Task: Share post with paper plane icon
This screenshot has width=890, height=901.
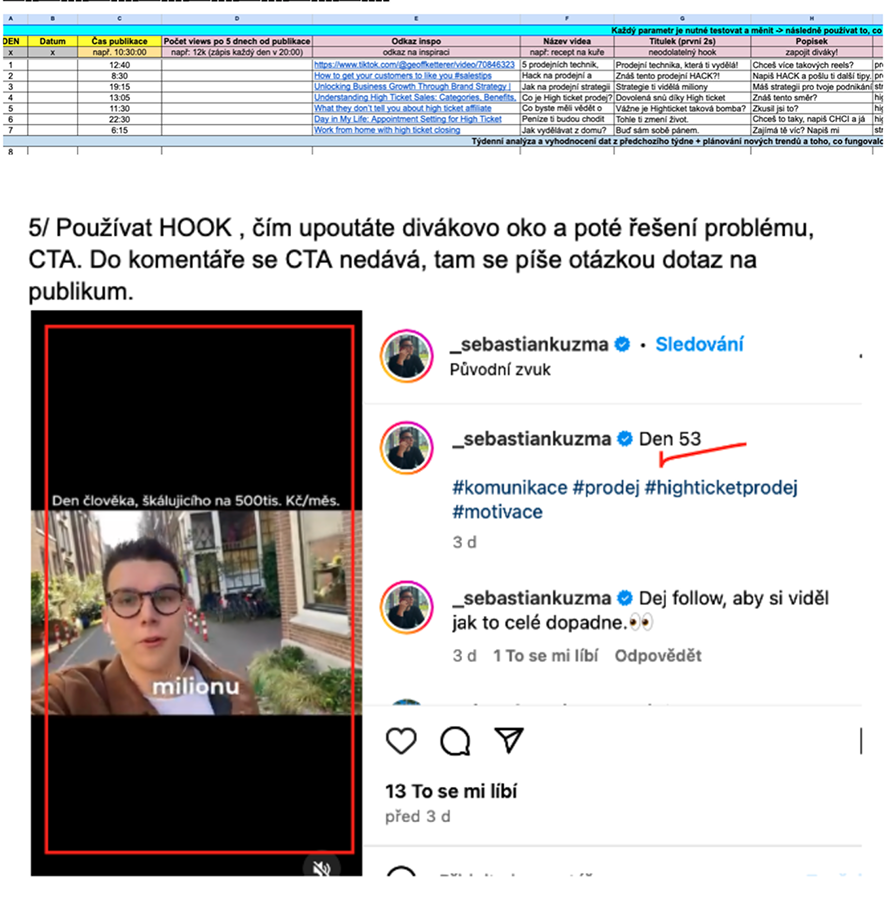Action: (509, 740)
